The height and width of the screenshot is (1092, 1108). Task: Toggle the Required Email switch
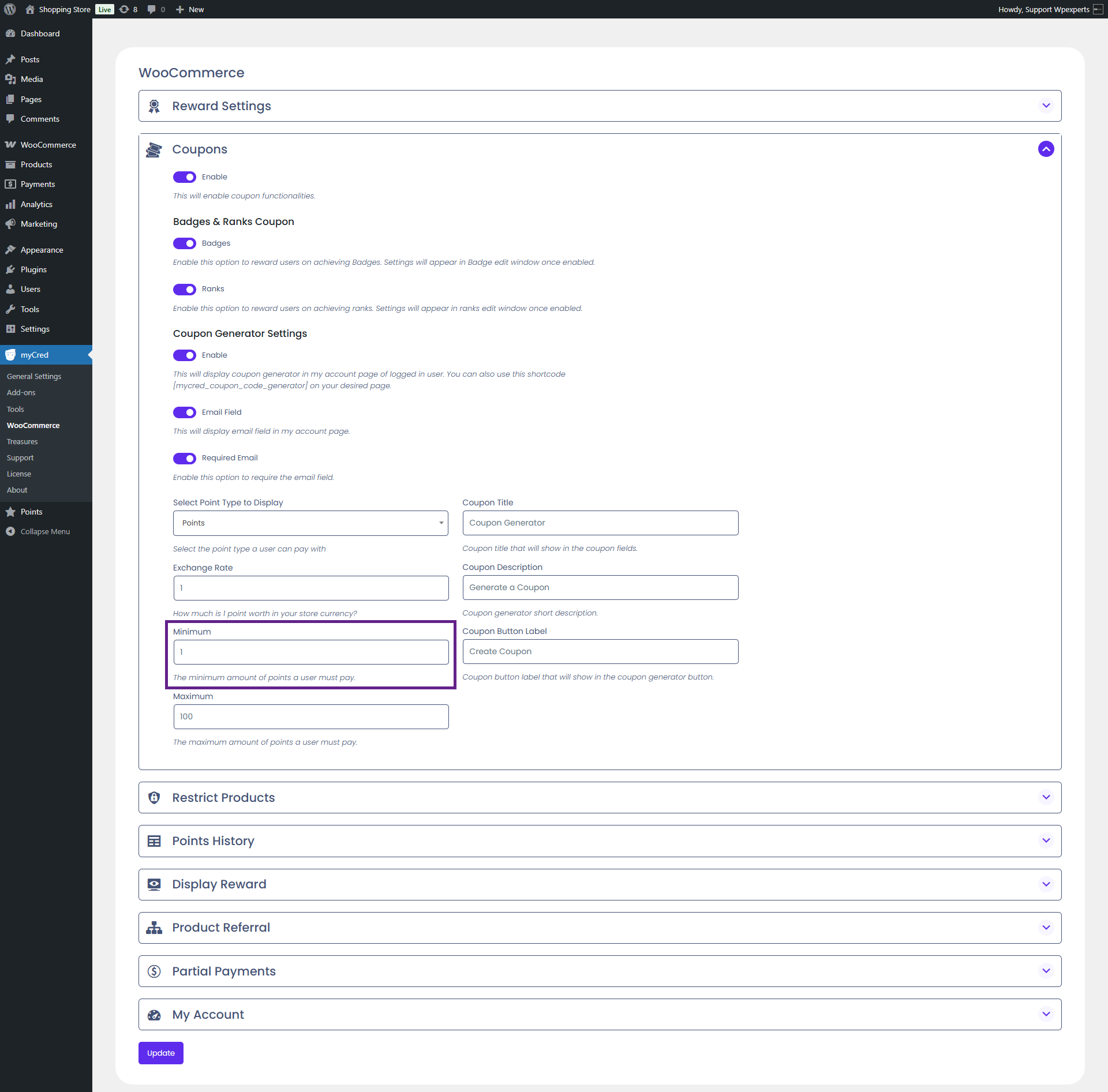pos(185,458)
